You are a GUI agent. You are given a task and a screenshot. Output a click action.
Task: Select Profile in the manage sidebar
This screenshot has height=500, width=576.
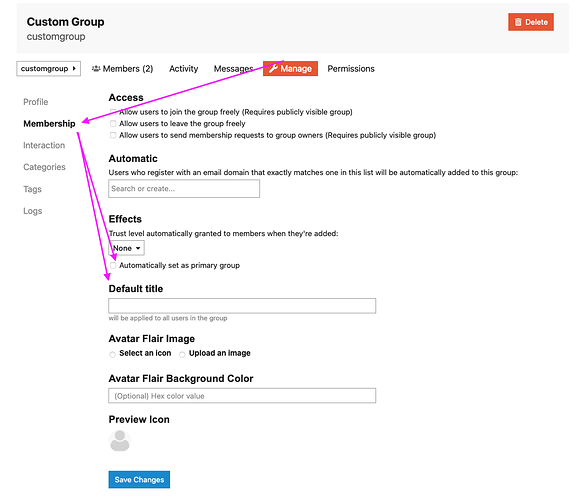[36, 102]
